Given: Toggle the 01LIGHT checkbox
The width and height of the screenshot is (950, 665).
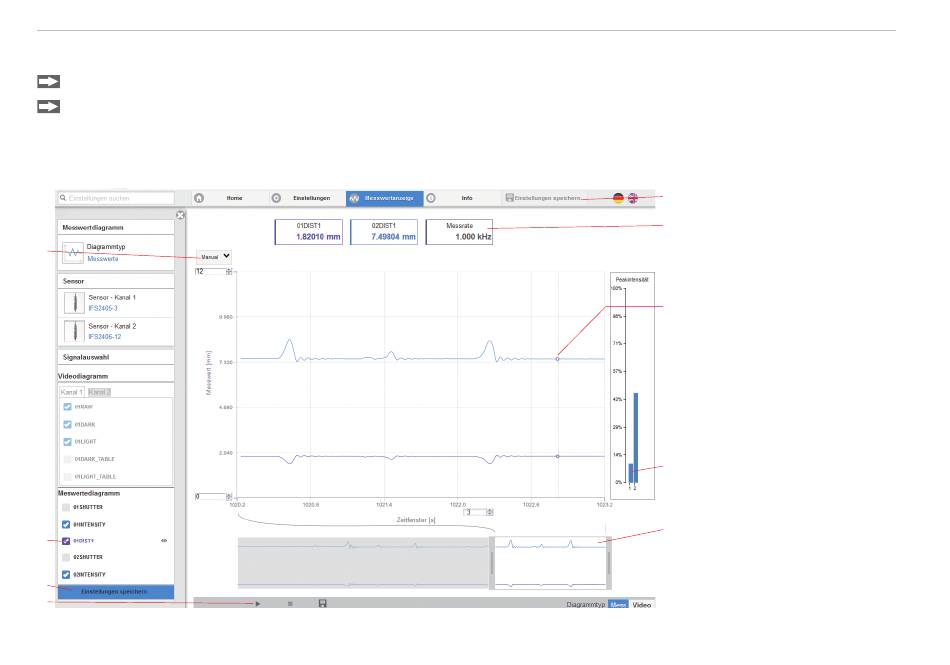Looking at the screenshot, I should (x=67, y=442).
